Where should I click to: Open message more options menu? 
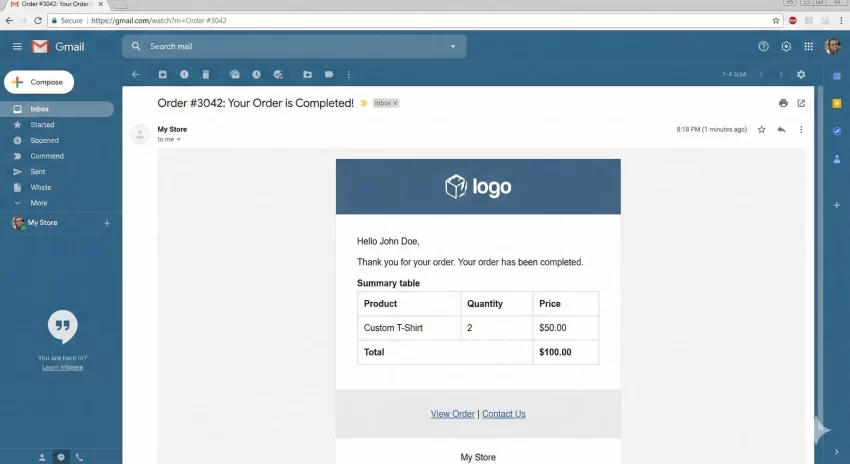pyautogui.click(x=801, y=130)
